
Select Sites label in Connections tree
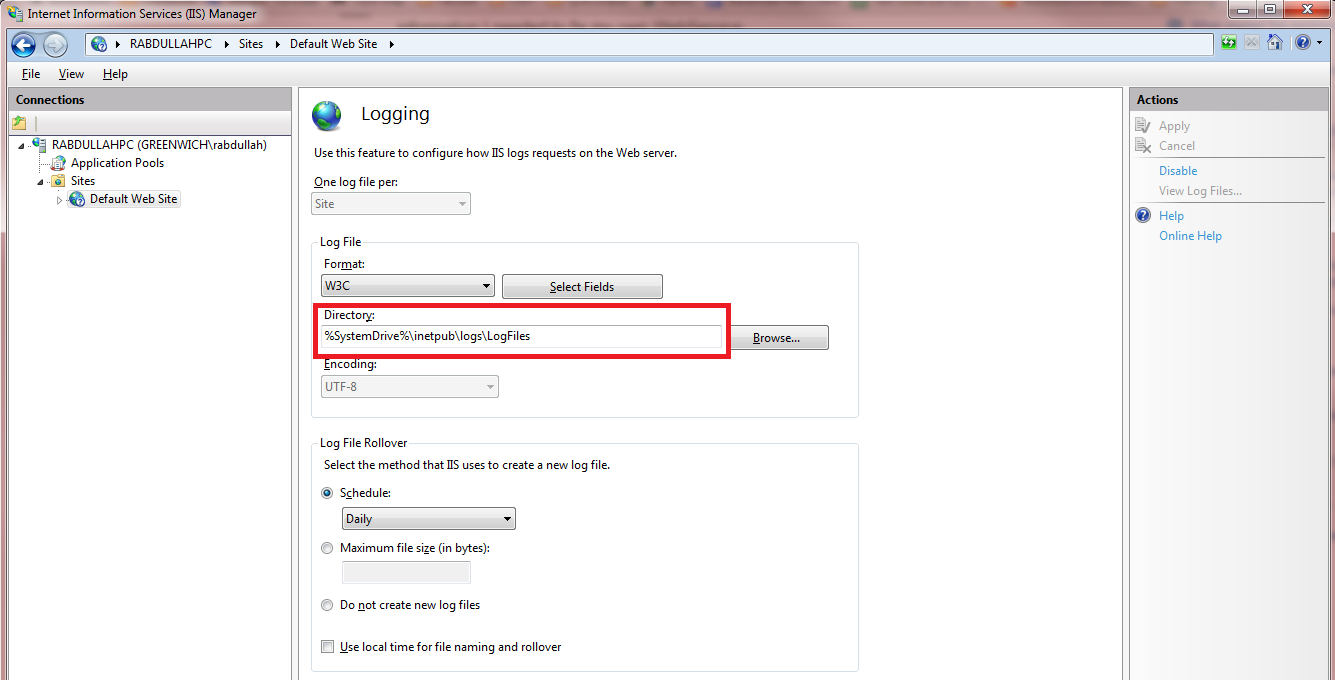click(x=83, y=181)
